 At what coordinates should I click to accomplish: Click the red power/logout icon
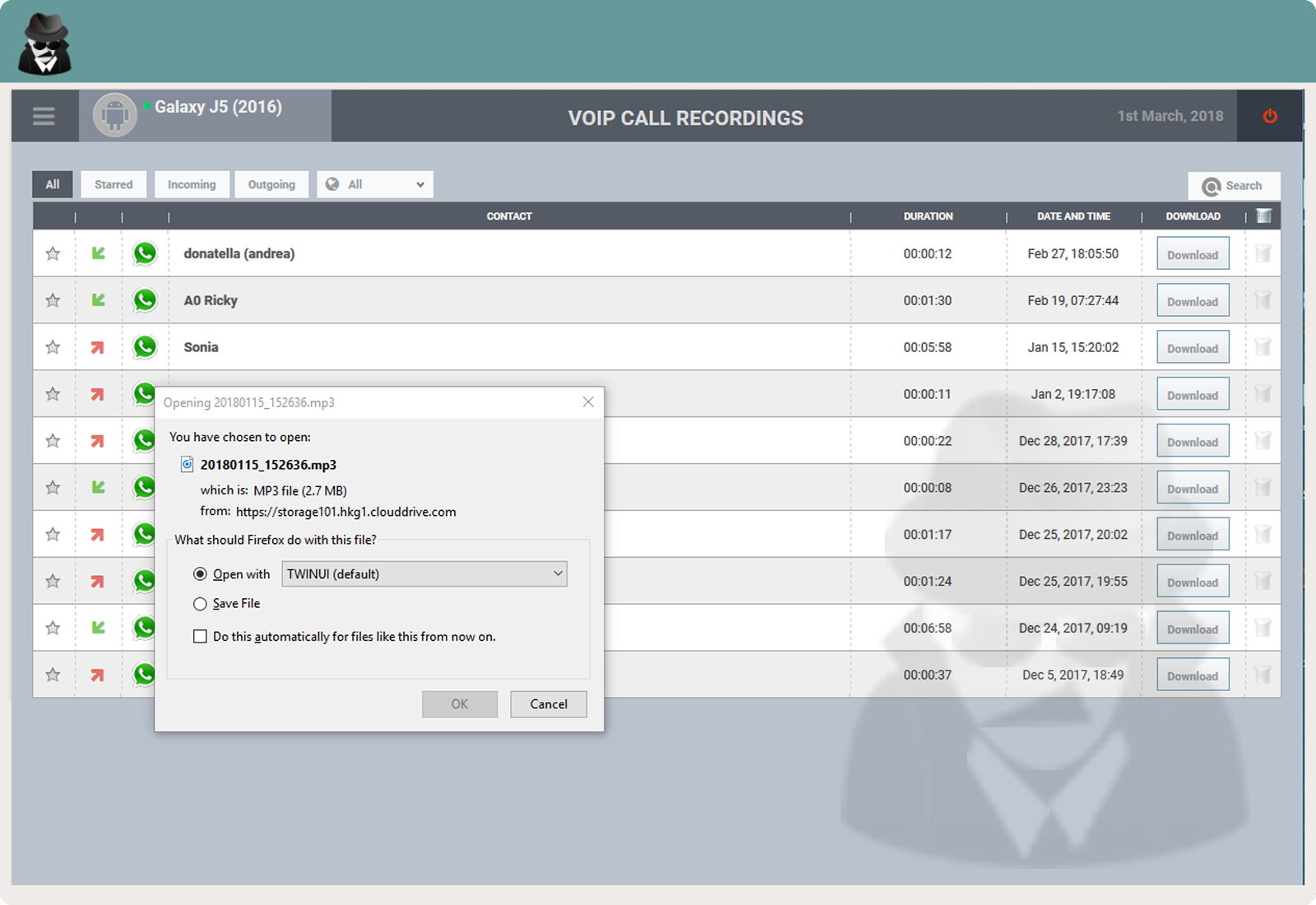[1269, 116]
